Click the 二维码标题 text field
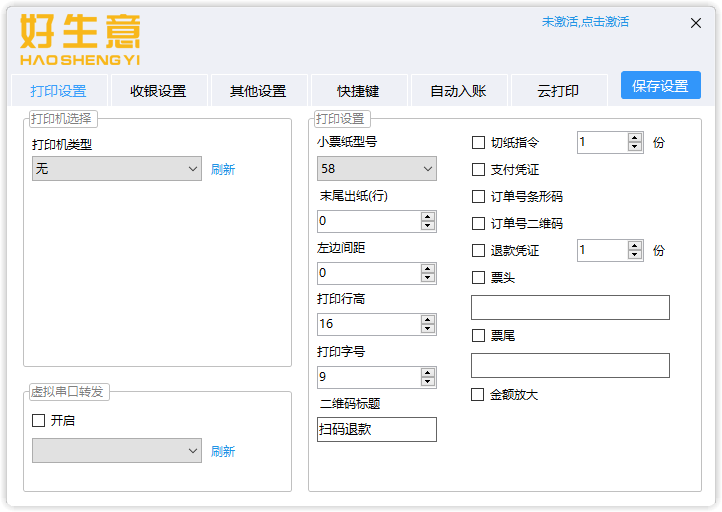Viewport: 722px width, 512px height. point(376,430)
